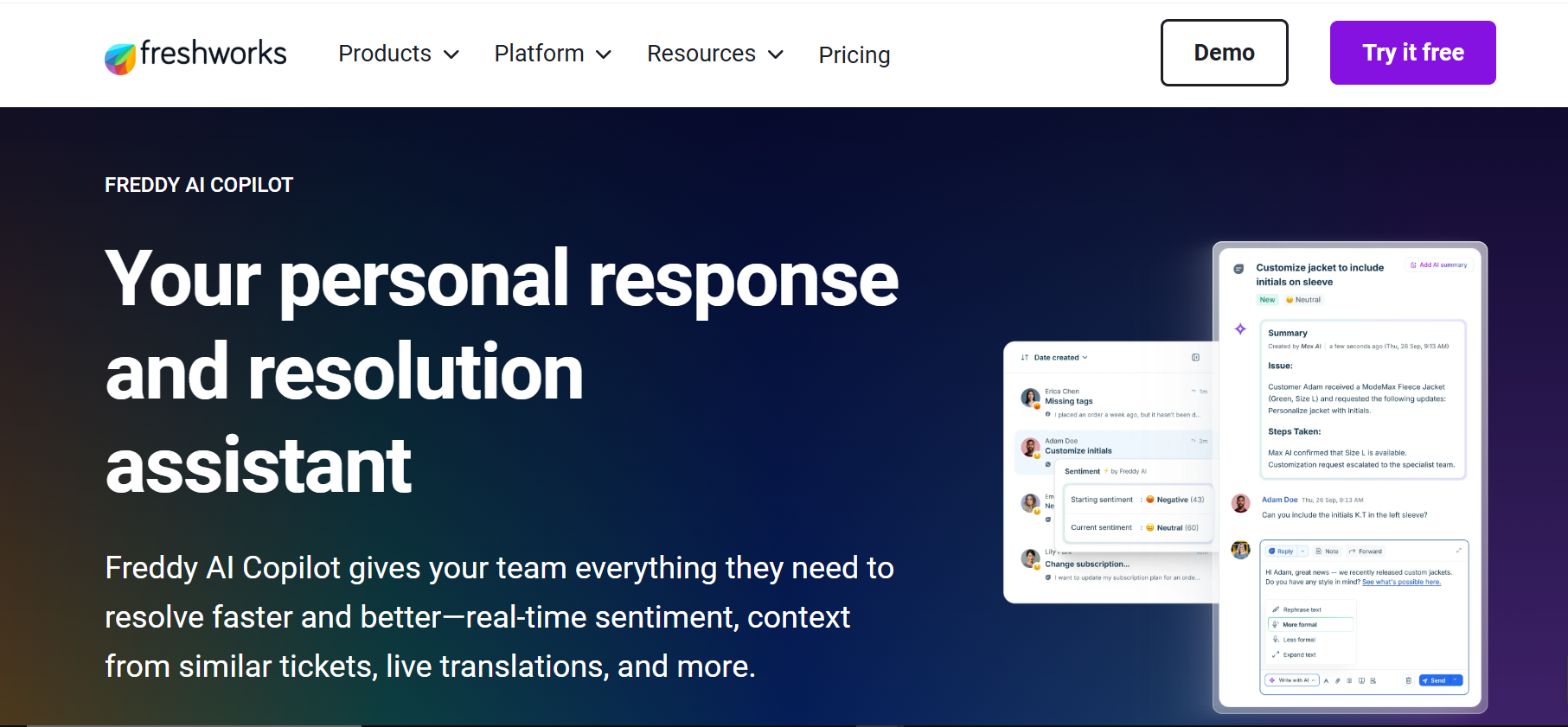Select the Customize initials ticket
The height and width of the screenshot is (727, 1568).
tap(1078, 451)
